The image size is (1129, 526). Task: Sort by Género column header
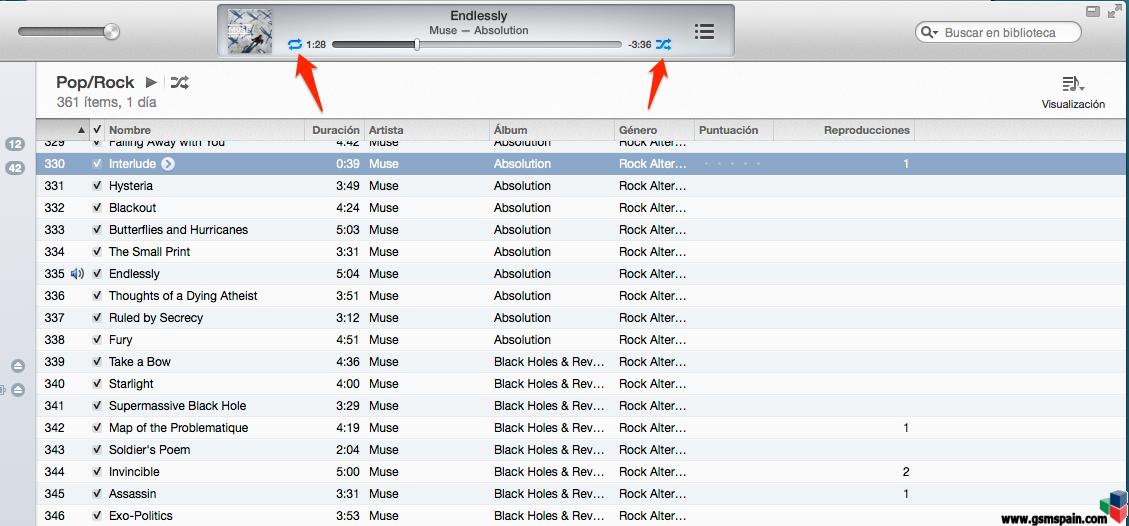click(x=655, y=130)
